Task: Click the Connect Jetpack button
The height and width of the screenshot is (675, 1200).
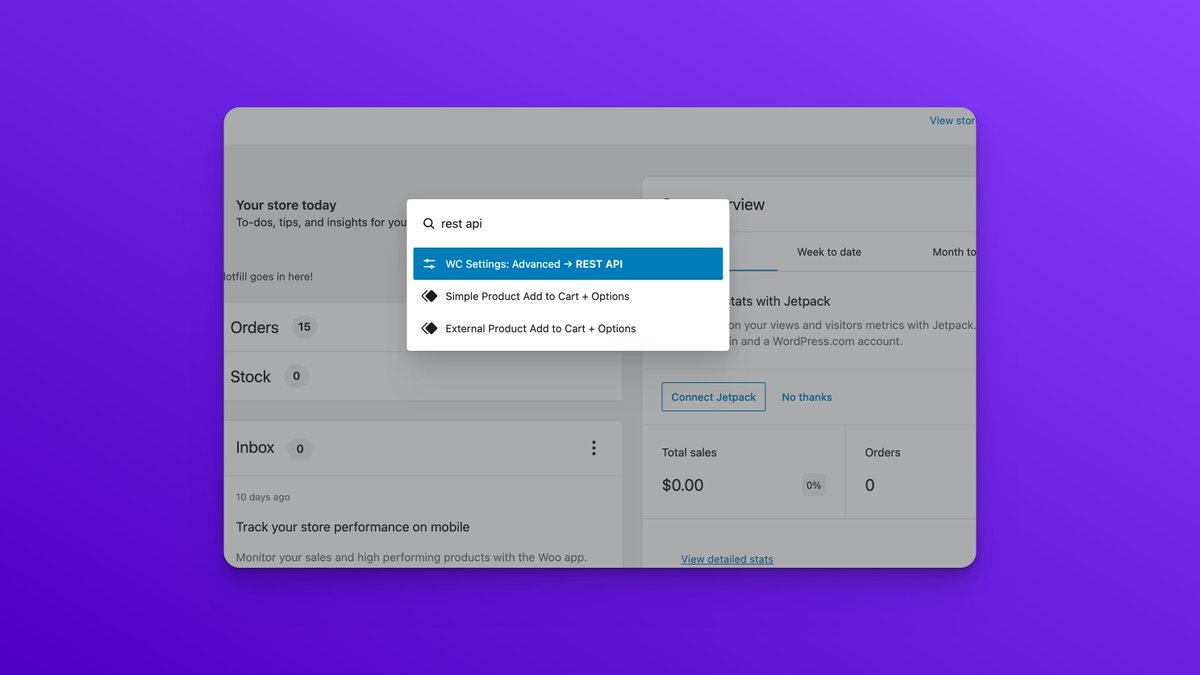Action: (x=713, y=397)
